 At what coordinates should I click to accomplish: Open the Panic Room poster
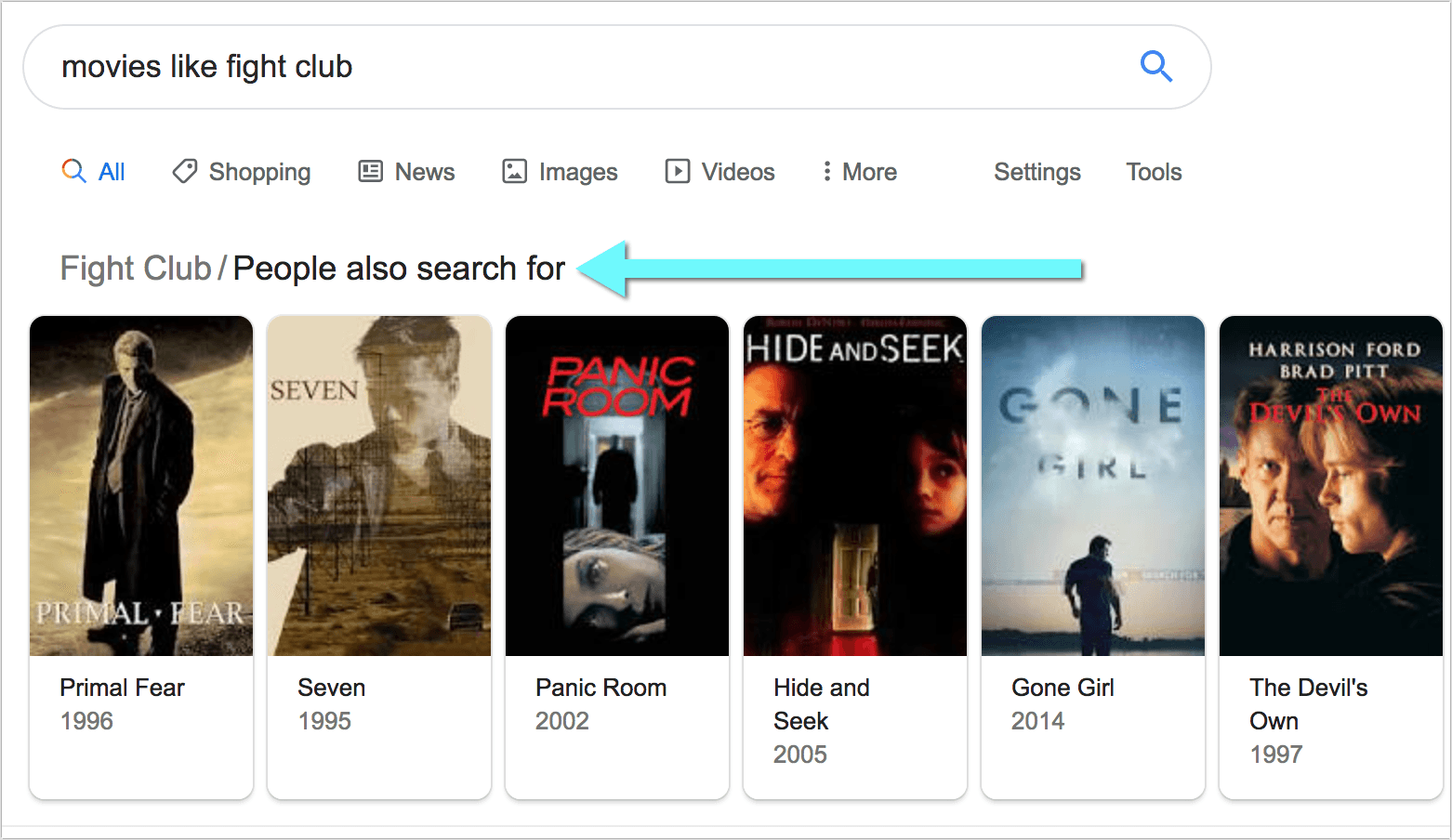click(x=617, y=486)
